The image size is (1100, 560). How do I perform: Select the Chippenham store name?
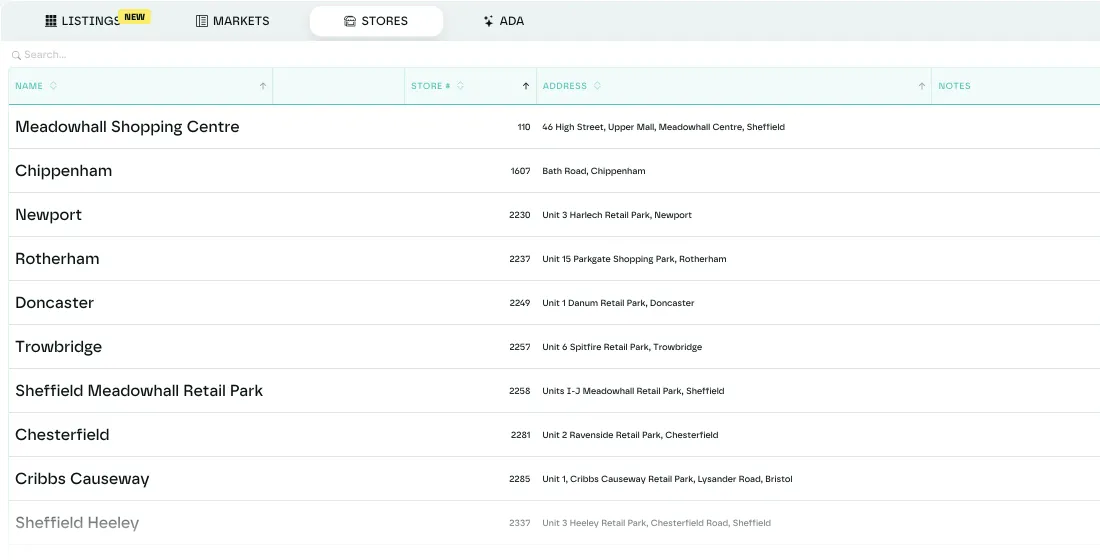point(63,171)
